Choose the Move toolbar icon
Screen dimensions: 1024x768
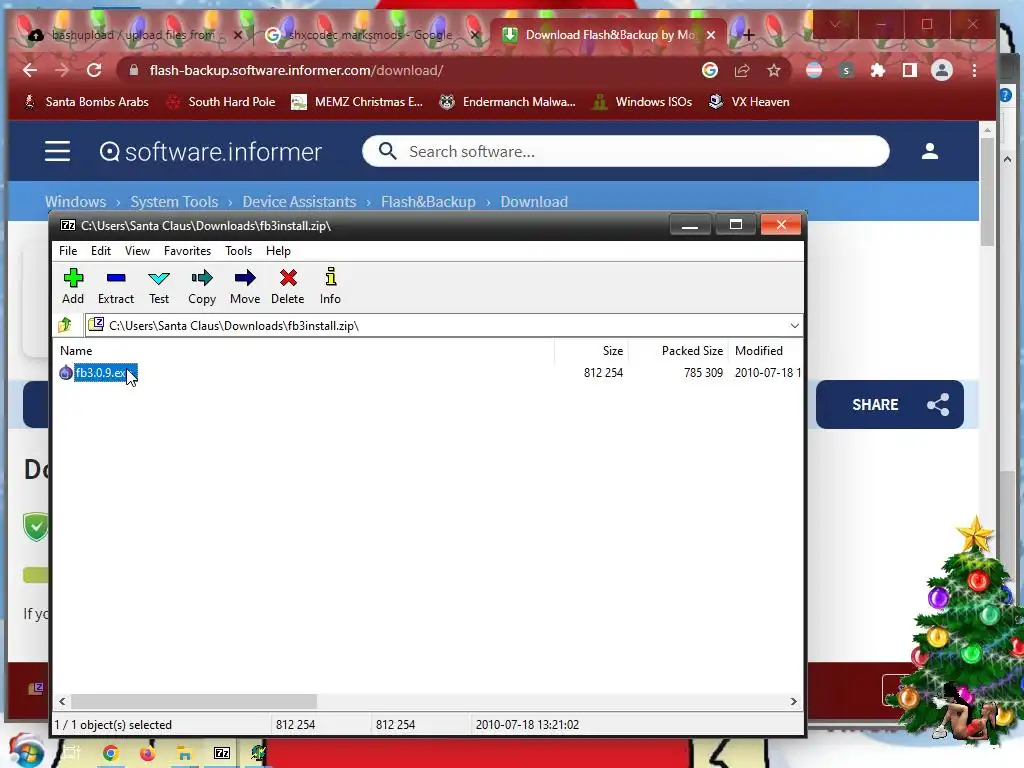[x=245, y=285]
